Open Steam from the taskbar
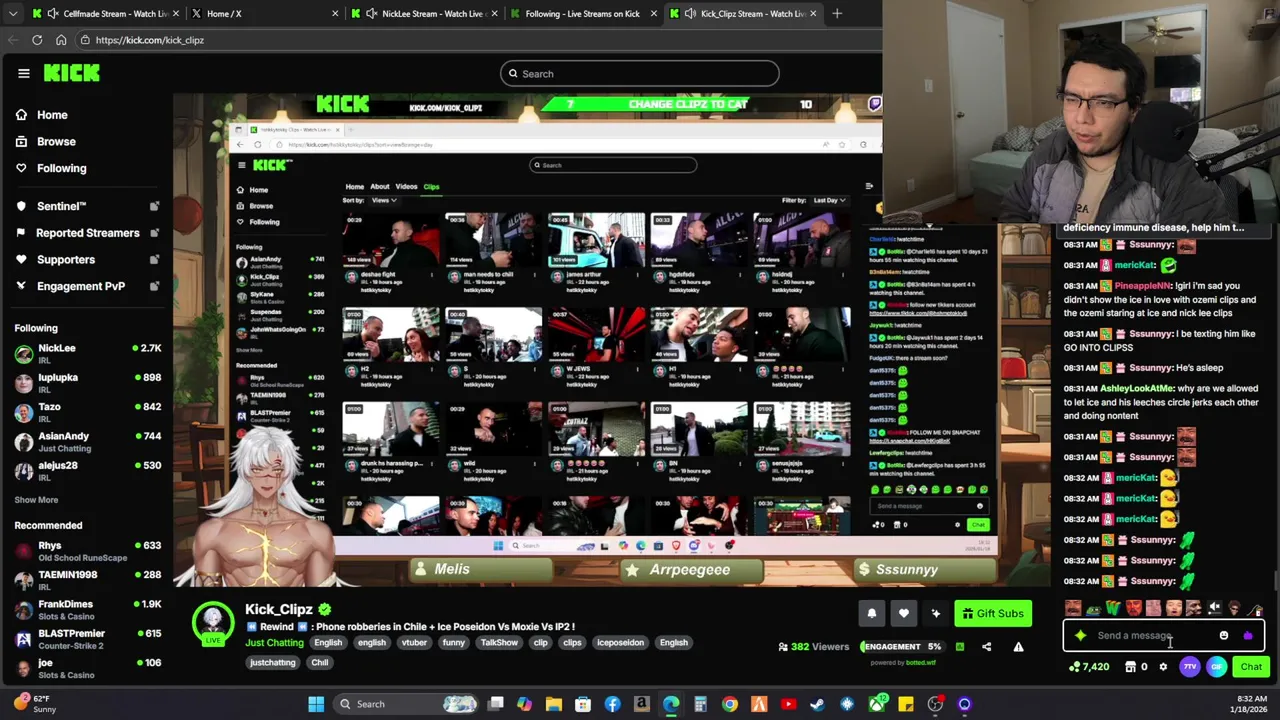The height and width of the screenshot is (720, 1280). [x=817, y=704]
